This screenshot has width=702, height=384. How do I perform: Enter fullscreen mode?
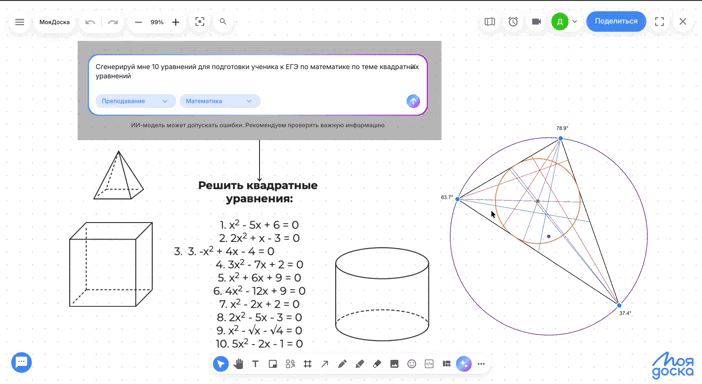(659, 21)
